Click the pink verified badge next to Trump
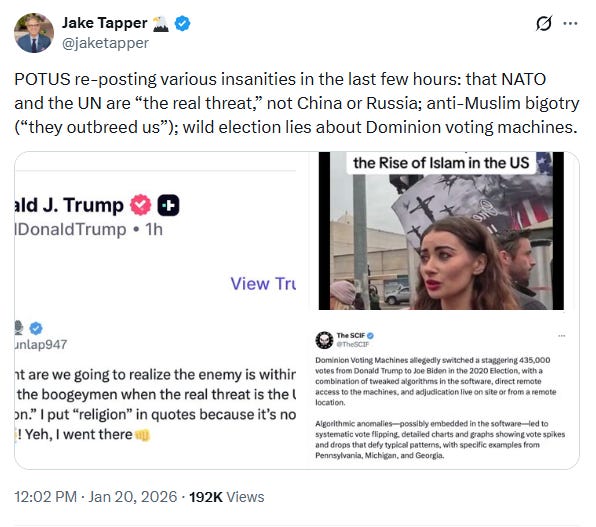The height and width of the screenshot is (527, 596). click(x=141, y=205)
